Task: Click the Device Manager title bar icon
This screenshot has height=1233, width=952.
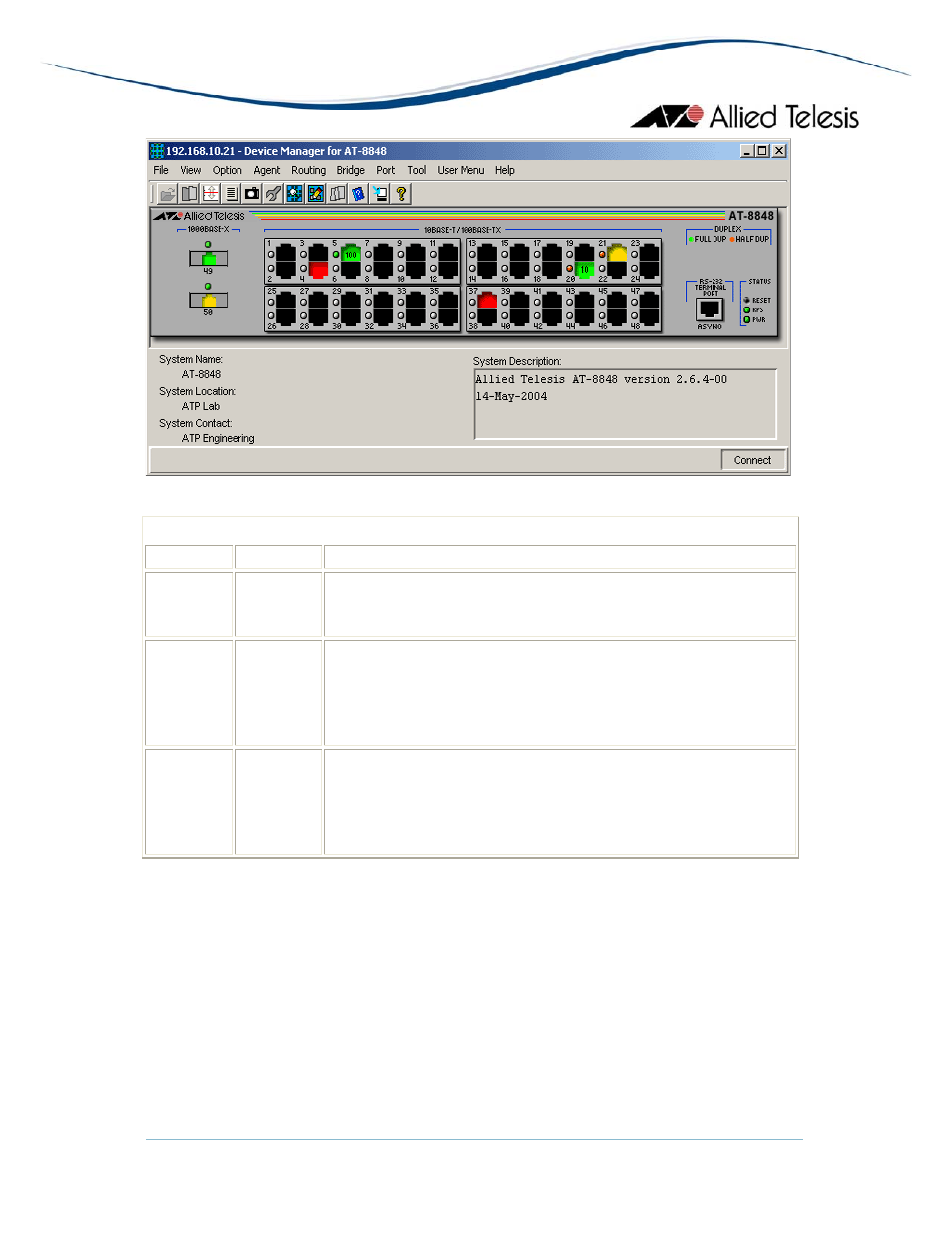Action: tap(157, 151)
